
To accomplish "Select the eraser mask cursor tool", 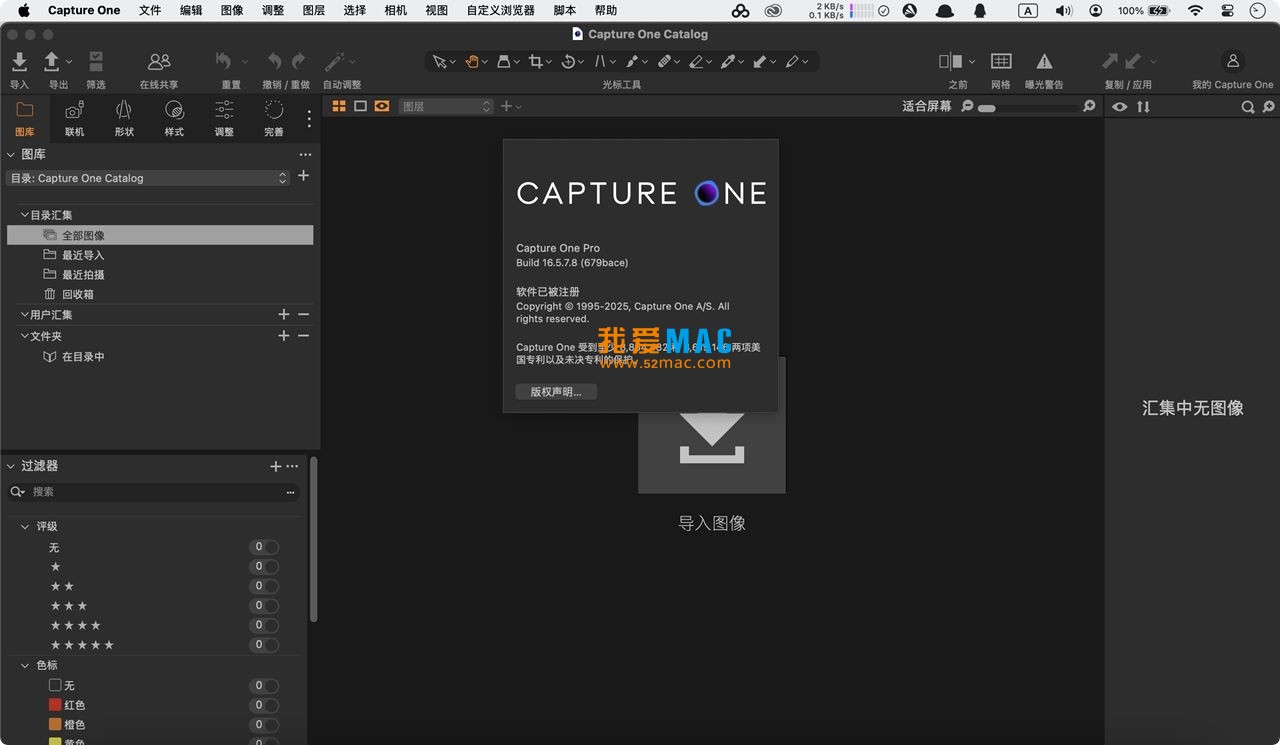I will coord(696,62).
